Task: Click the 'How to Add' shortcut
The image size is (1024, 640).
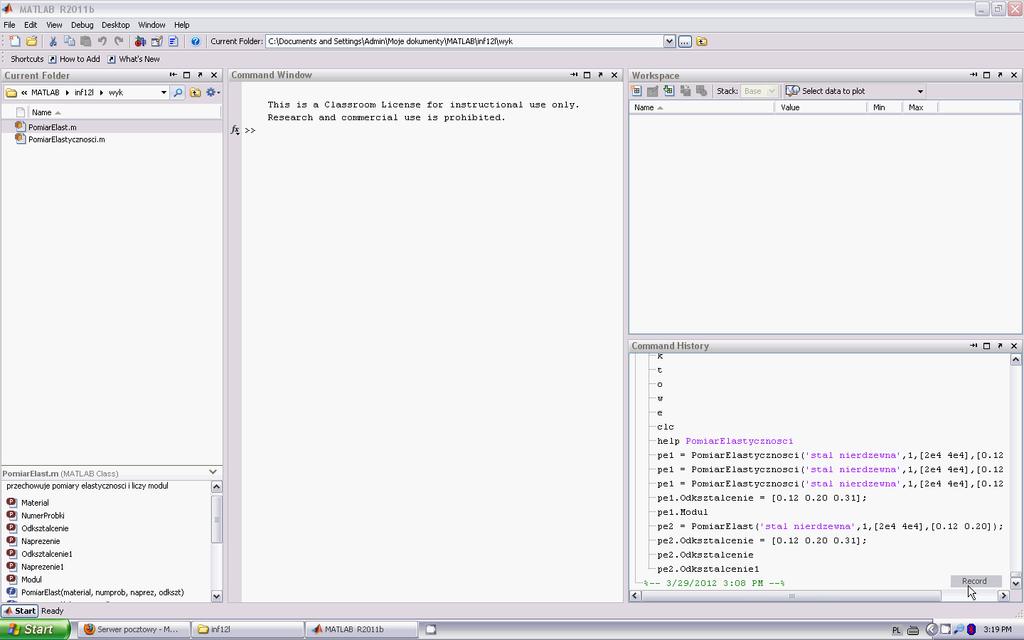Action: coord(74,59)
